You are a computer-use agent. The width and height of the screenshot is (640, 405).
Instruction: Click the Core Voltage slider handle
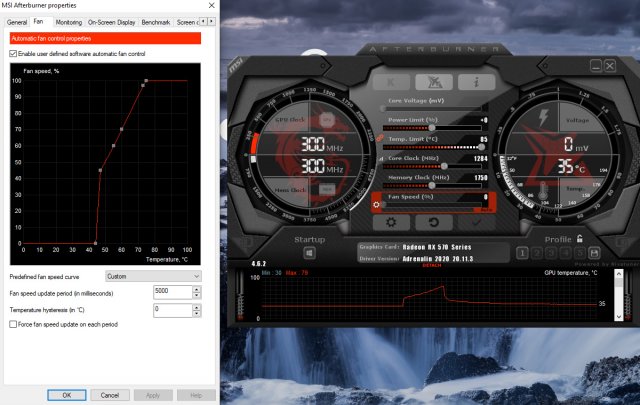click(383, 109)
